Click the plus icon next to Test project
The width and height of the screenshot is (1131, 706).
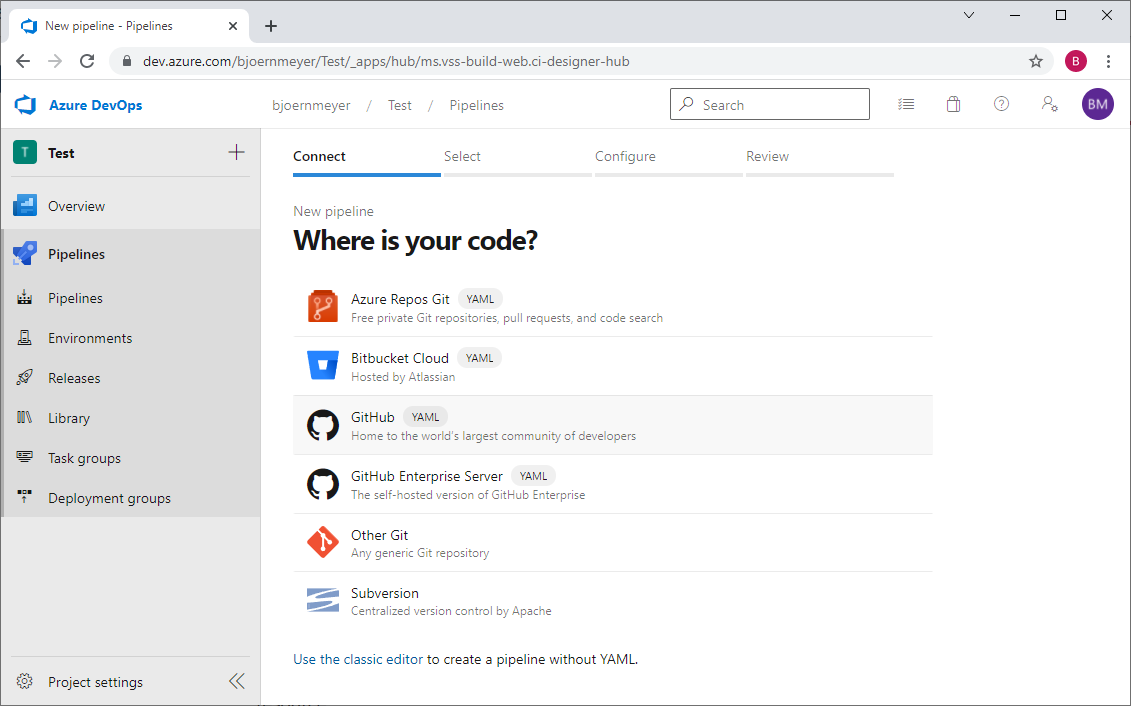coord(236,152)
